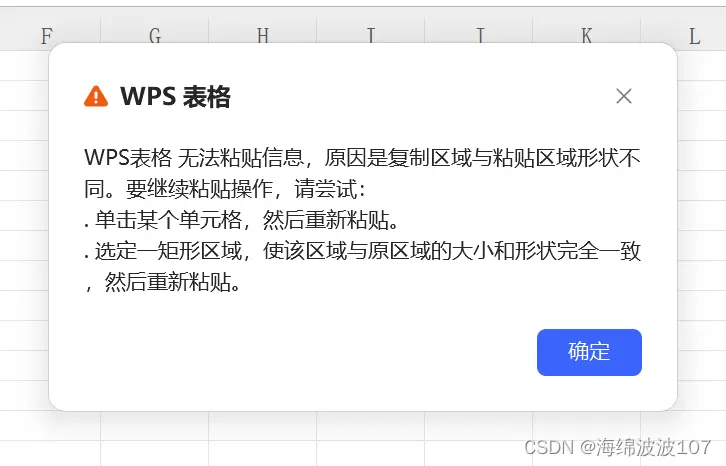Click the text "WPS表格 无法粘贴信息"
Screen dimensions: 726x466
click(x=194, y=158)
